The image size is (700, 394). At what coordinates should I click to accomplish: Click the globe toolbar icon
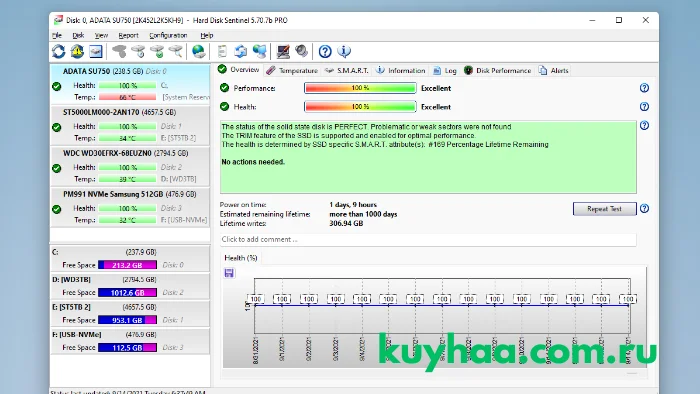199,52
